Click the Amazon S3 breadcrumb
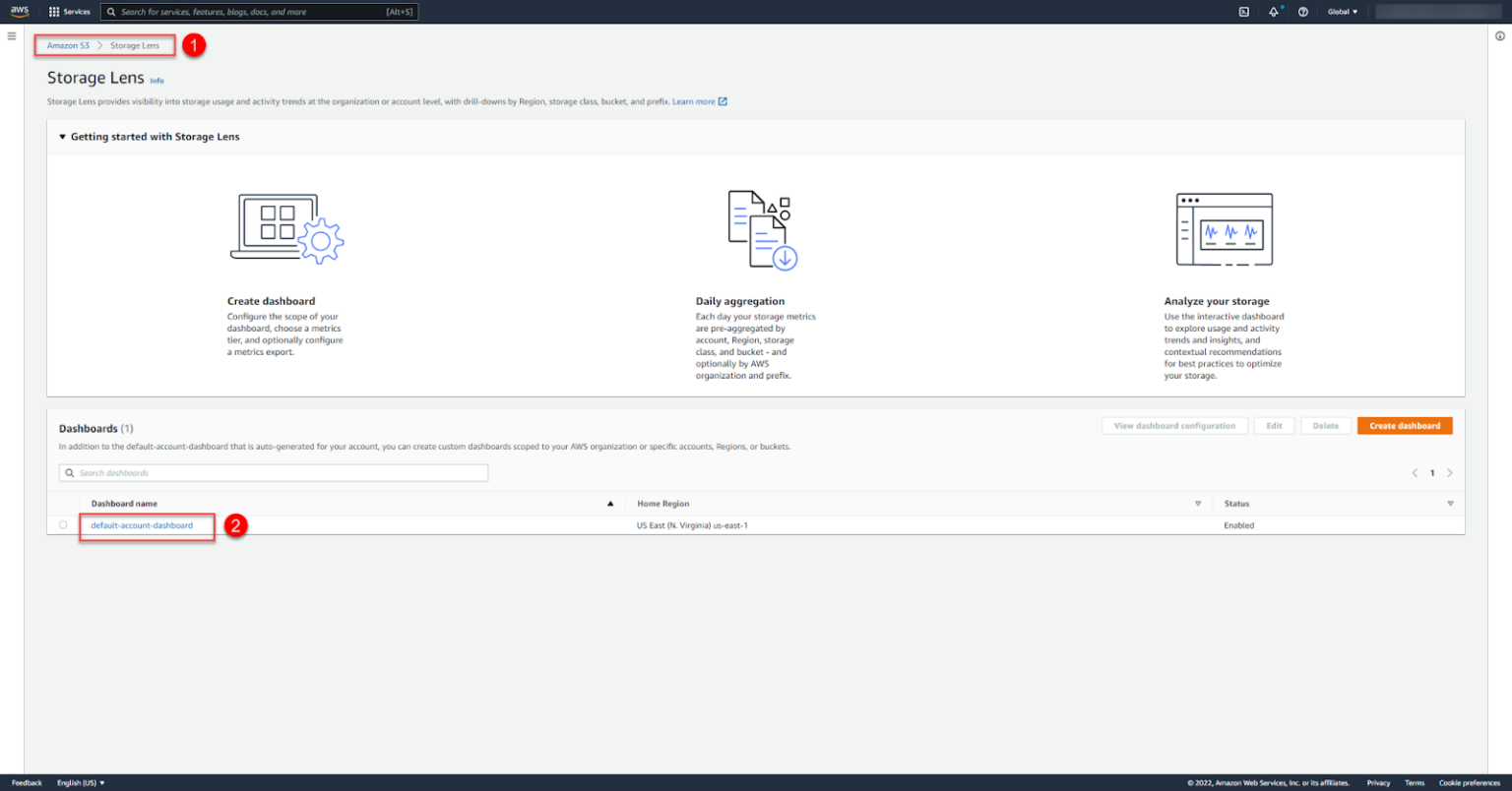The height and width of the screenshot is (791, 1512). 68,45
